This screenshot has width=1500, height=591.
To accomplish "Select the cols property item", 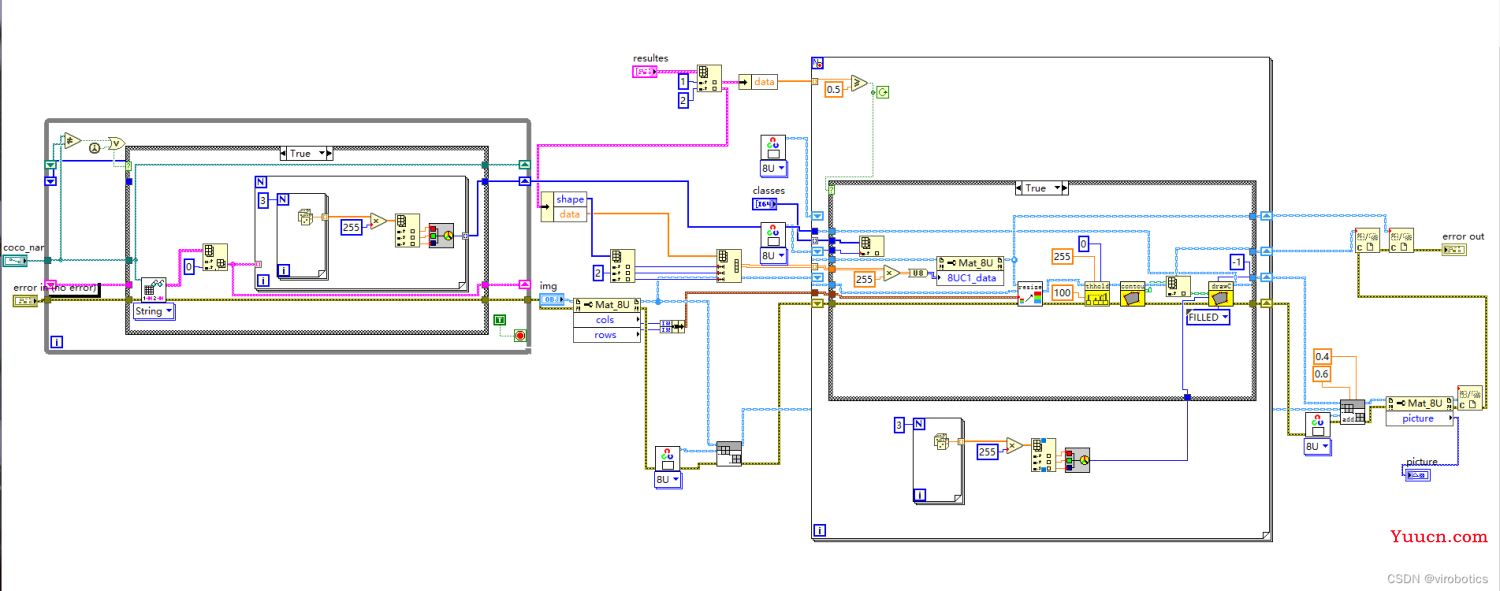I will 605,320.
